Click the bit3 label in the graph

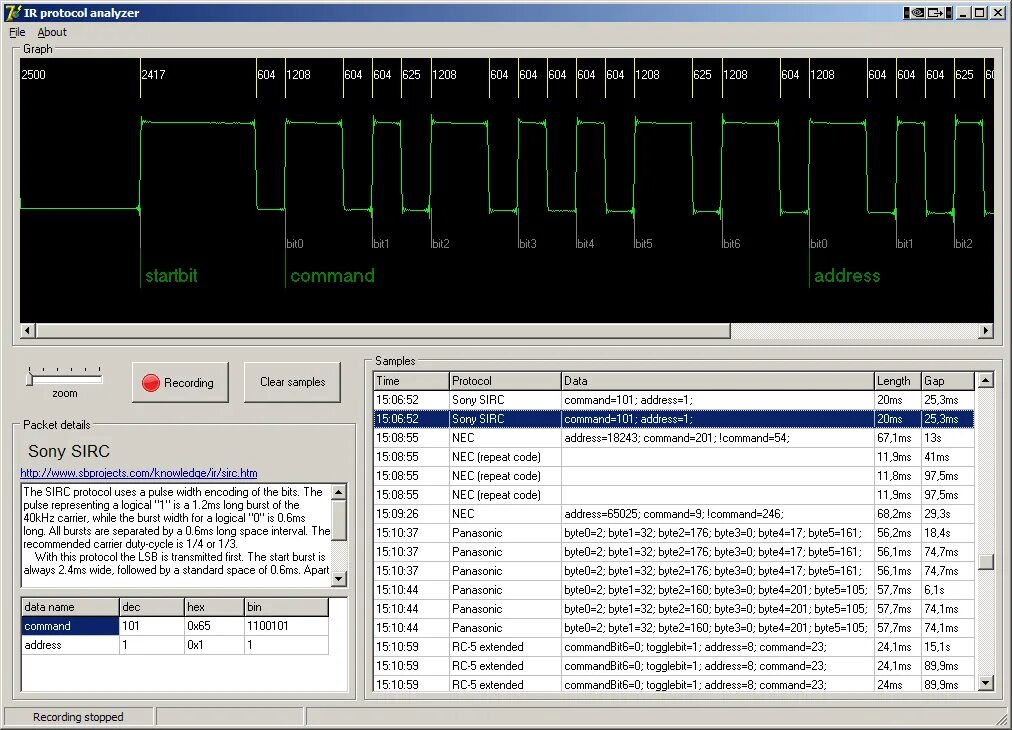[527, 244]
